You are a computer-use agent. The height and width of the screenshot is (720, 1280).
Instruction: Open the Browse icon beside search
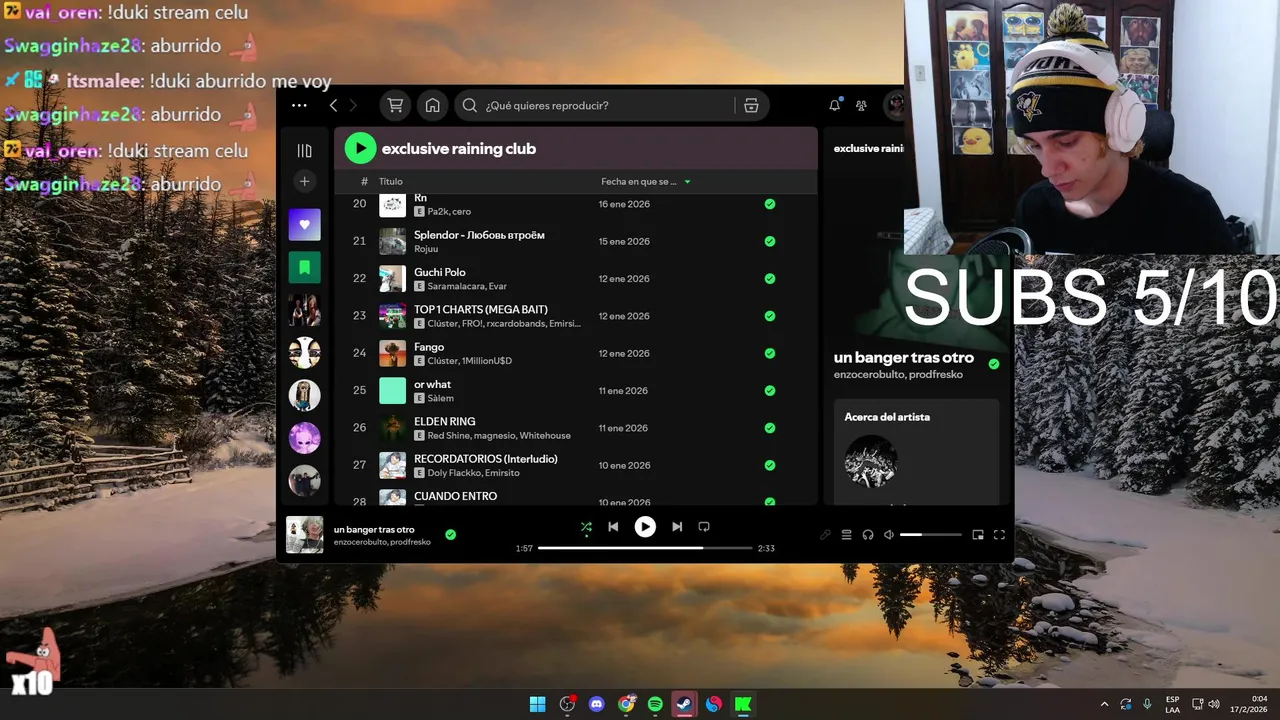[x=751, y=105]
